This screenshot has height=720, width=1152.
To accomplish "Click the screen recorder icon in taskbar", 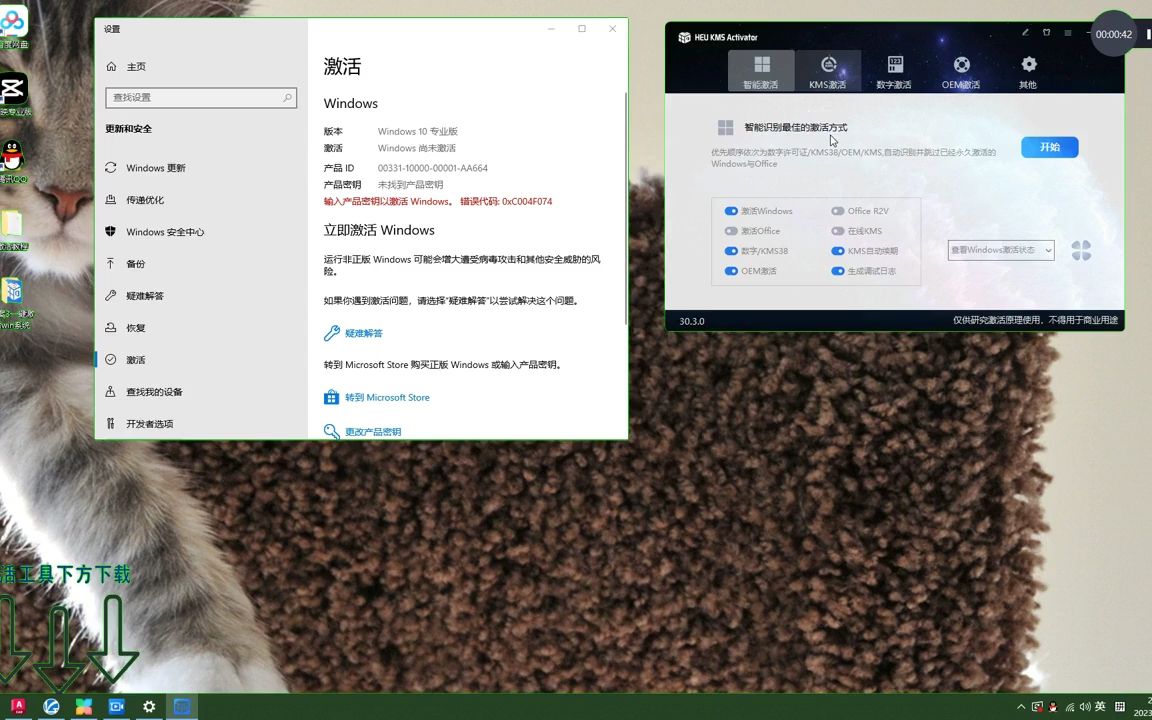I will click(116, 706).
